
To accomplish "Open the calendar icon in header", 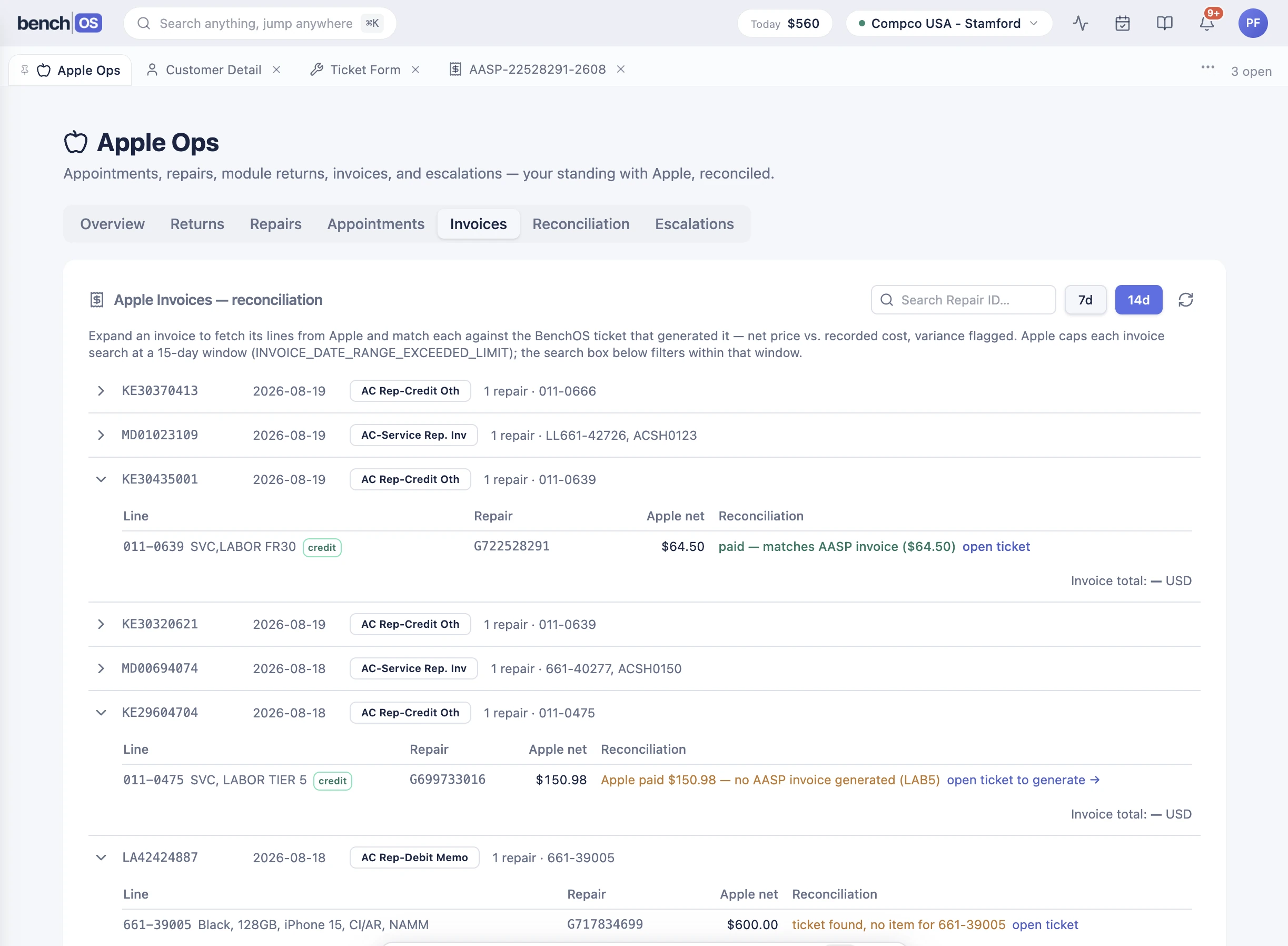I will click(x=1123, y=24).
